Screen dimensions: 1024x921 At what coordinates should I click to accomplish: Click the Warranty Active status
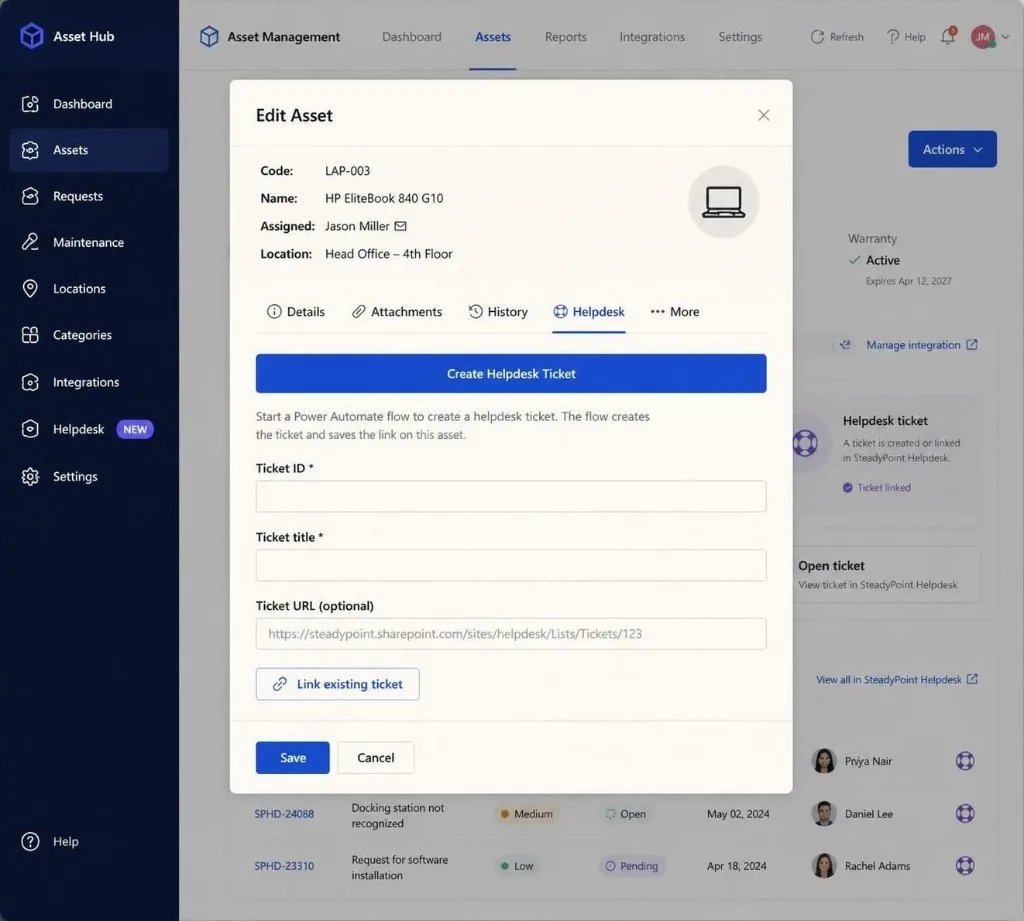pyautogui.click(x=874, y=260)
